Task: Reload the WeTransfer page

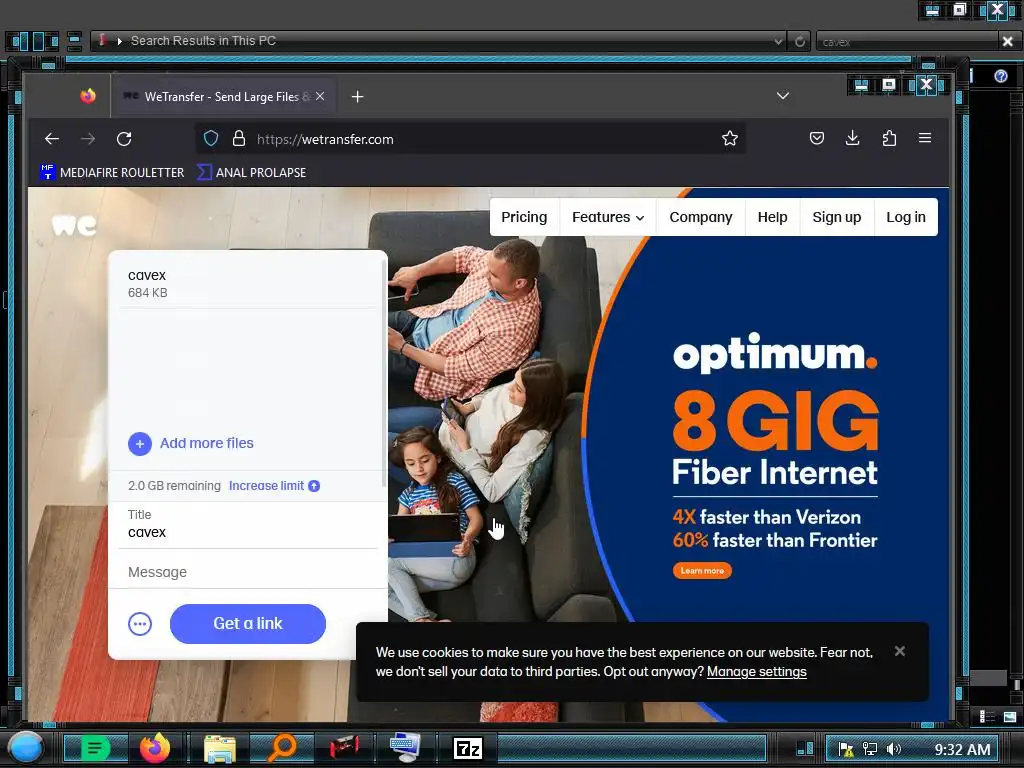Action: point(124,139)
